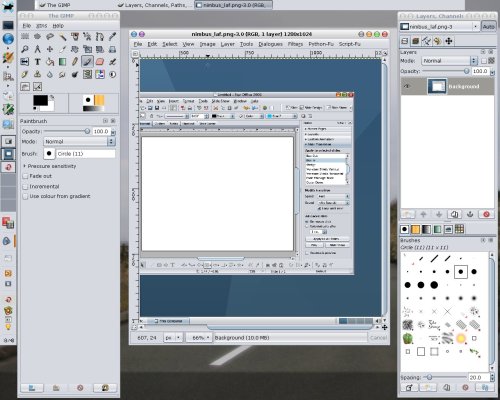Select the Bucket Fill tool
Image resolution: width=500 pixels, height=400 pixels.
coord(50,62)
